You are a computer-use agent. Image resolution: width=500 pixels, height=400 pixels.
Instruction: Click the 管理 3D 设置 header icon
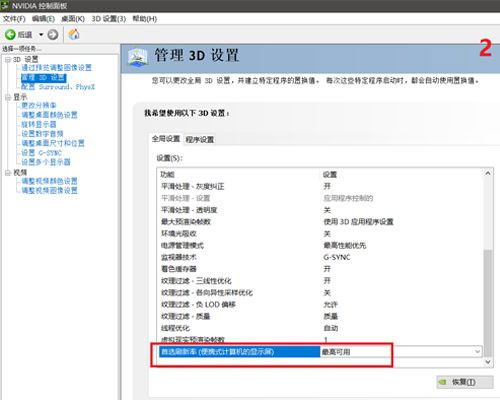tap(138, 57)
